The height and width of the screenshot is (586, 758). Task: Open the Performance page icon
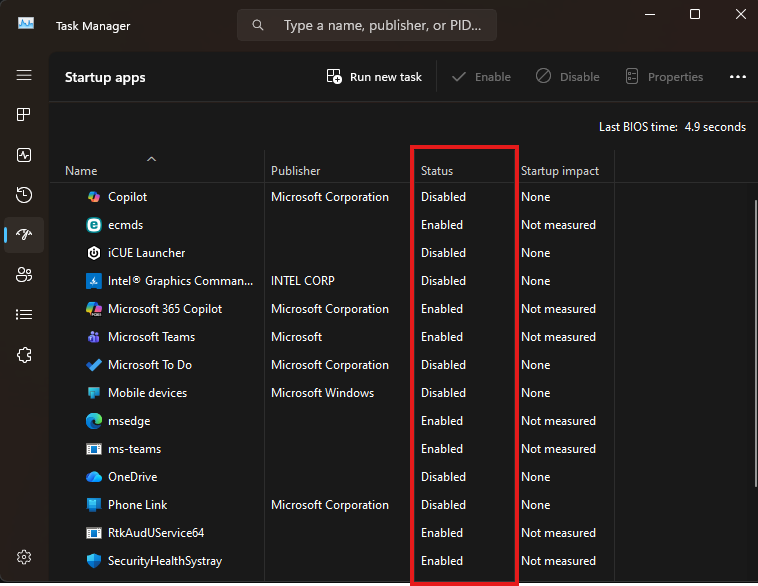[x=24, y=155]
